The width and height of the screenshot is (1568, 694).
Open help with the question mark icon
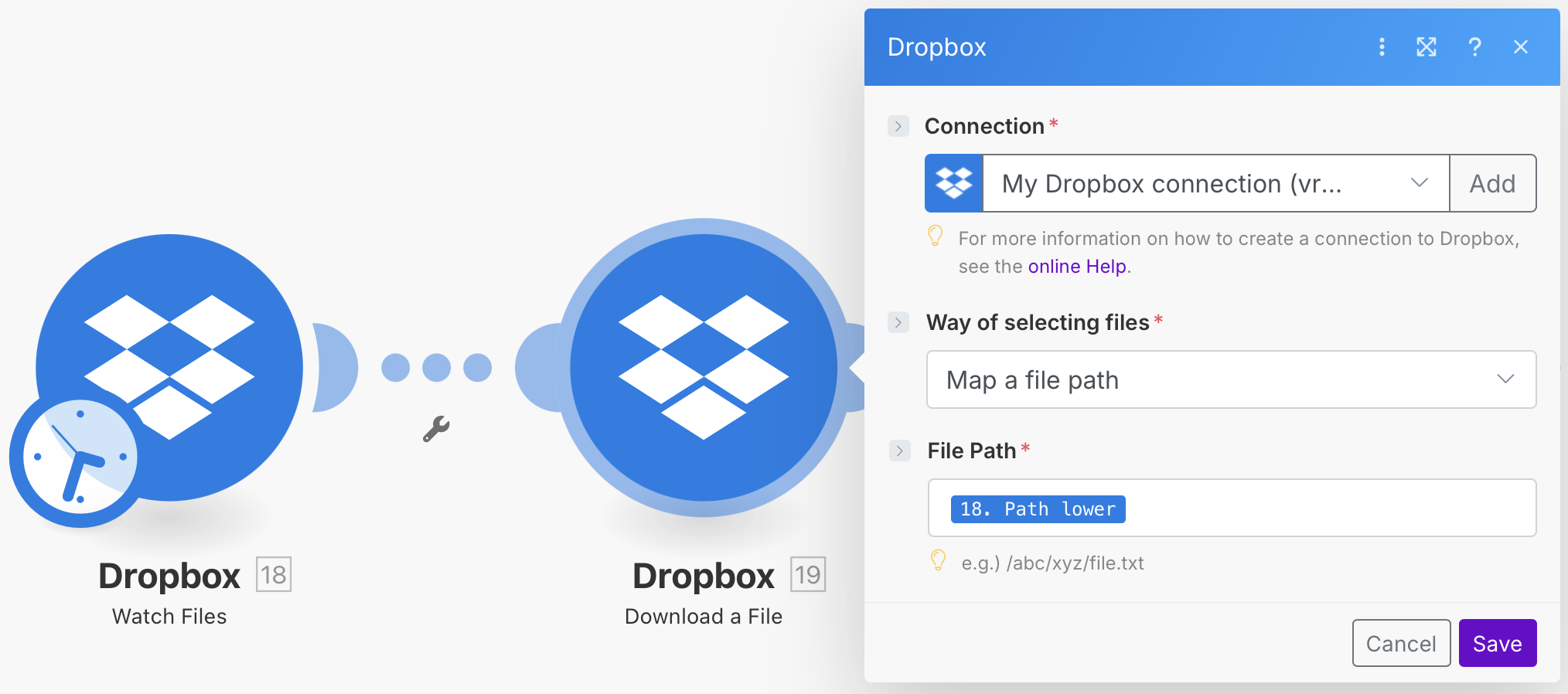tap(1474, 47)
